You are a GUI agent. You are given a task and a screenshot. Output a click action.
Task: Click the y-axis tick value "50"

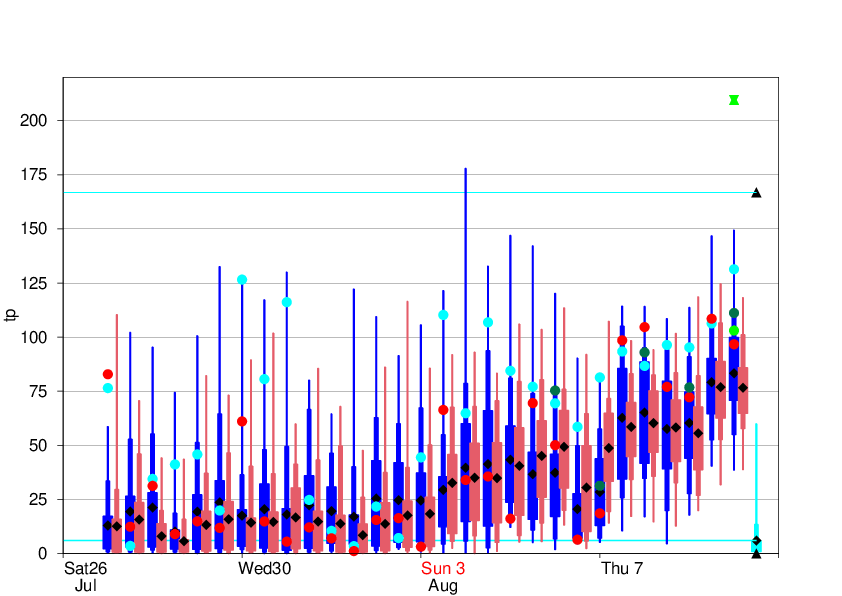[38, 446]
